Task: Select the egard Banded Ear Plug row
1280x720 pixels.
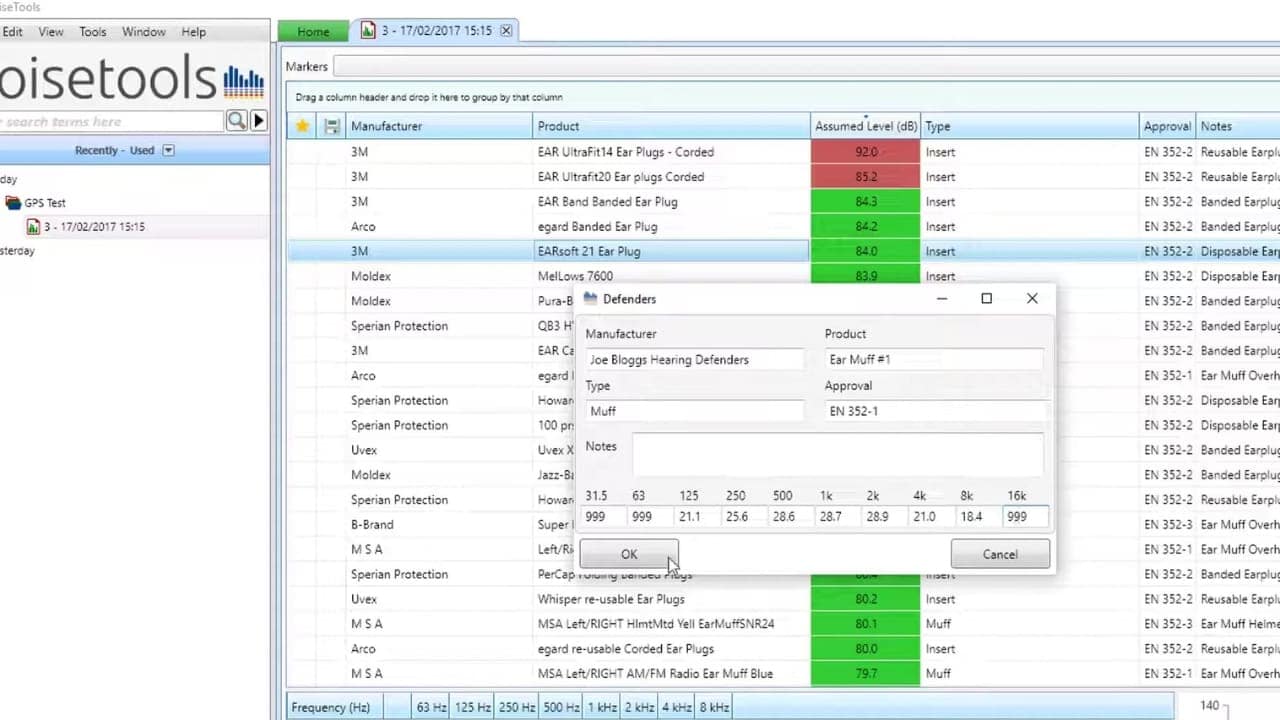Action: (783, 227)
